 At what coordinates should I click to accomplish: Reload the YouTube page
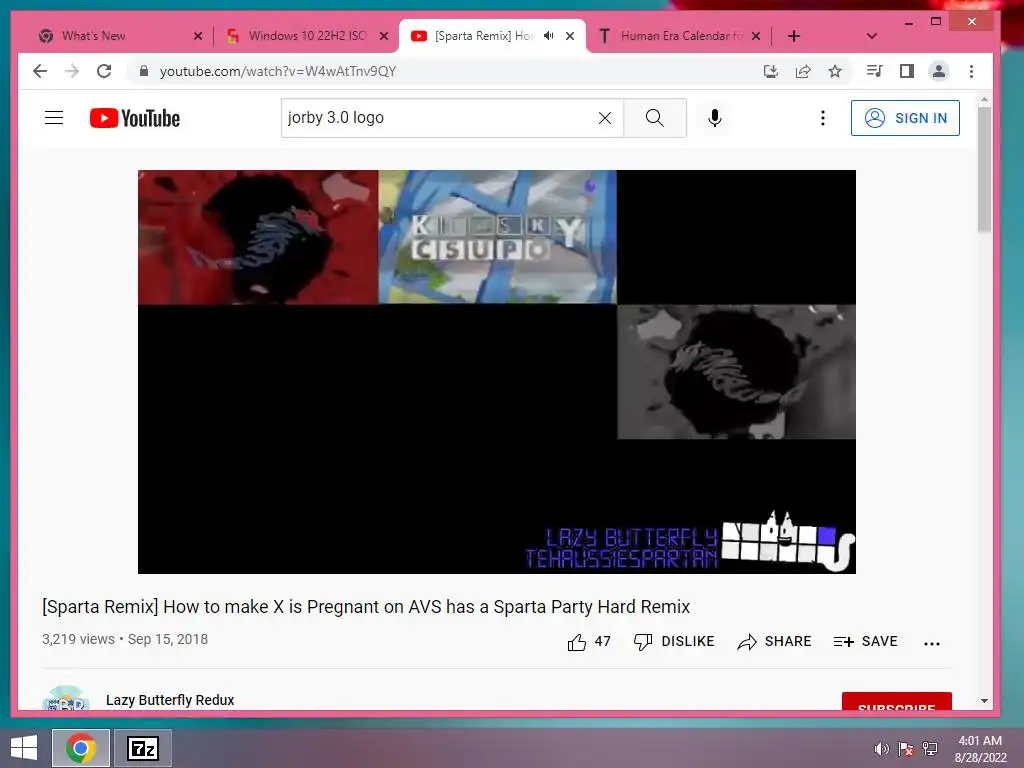pos(104,71)
